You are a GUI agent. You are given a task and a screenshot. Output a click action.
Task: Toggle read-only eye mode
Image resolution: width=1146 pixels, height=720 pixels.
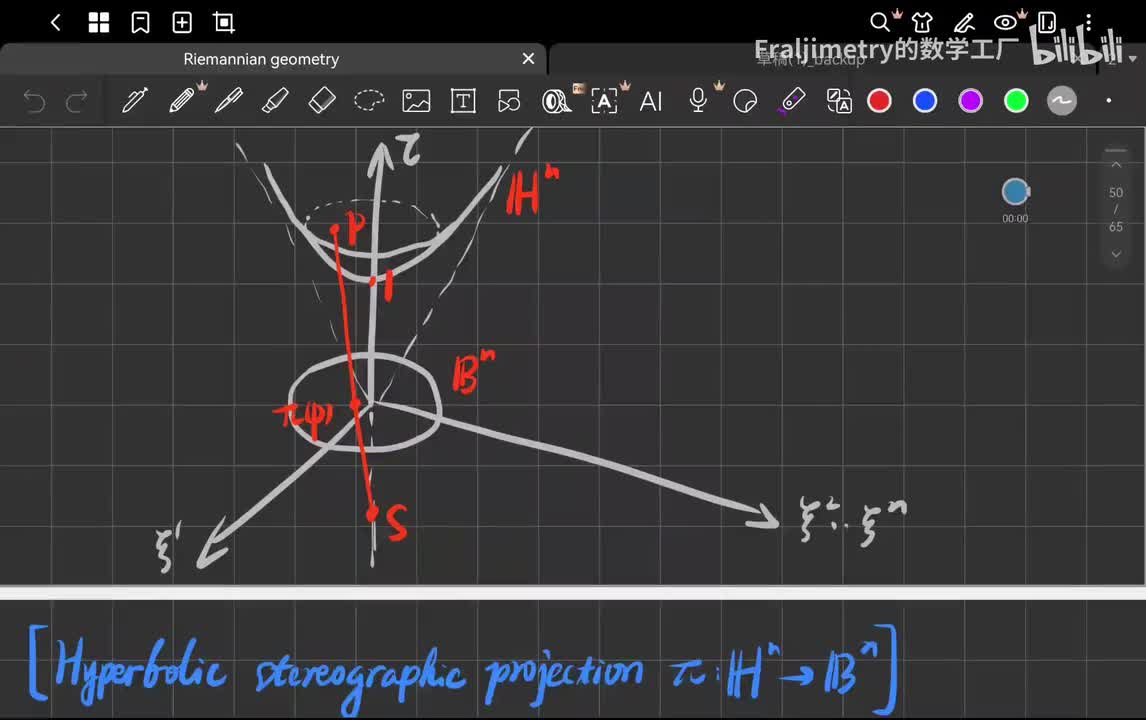click(x=1006, y=23)
